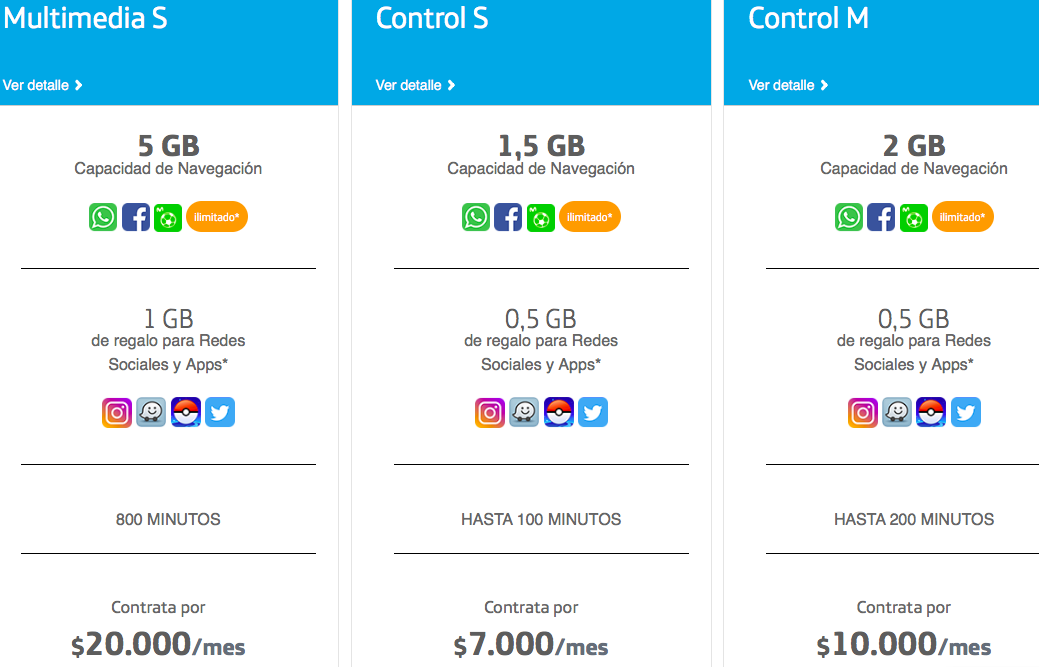
Task: Expand Ver detalle for Multimedia S
Action: [43, 85]
